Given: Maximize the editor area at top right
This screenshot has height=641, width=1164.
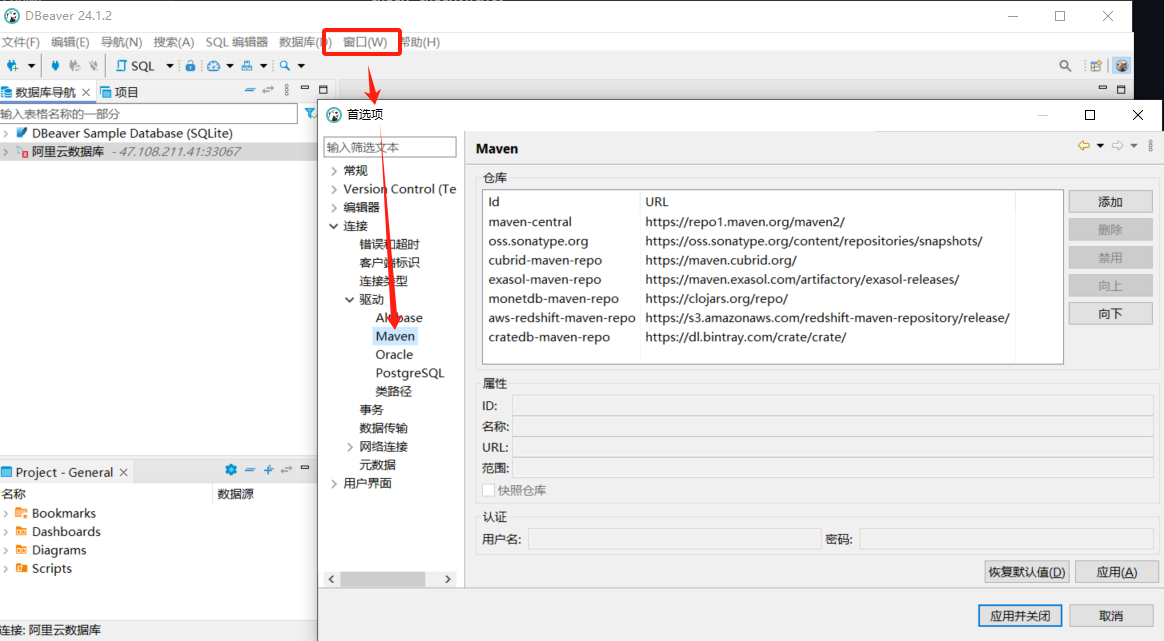Looking at the screenshot, I should click(1121, 89).
